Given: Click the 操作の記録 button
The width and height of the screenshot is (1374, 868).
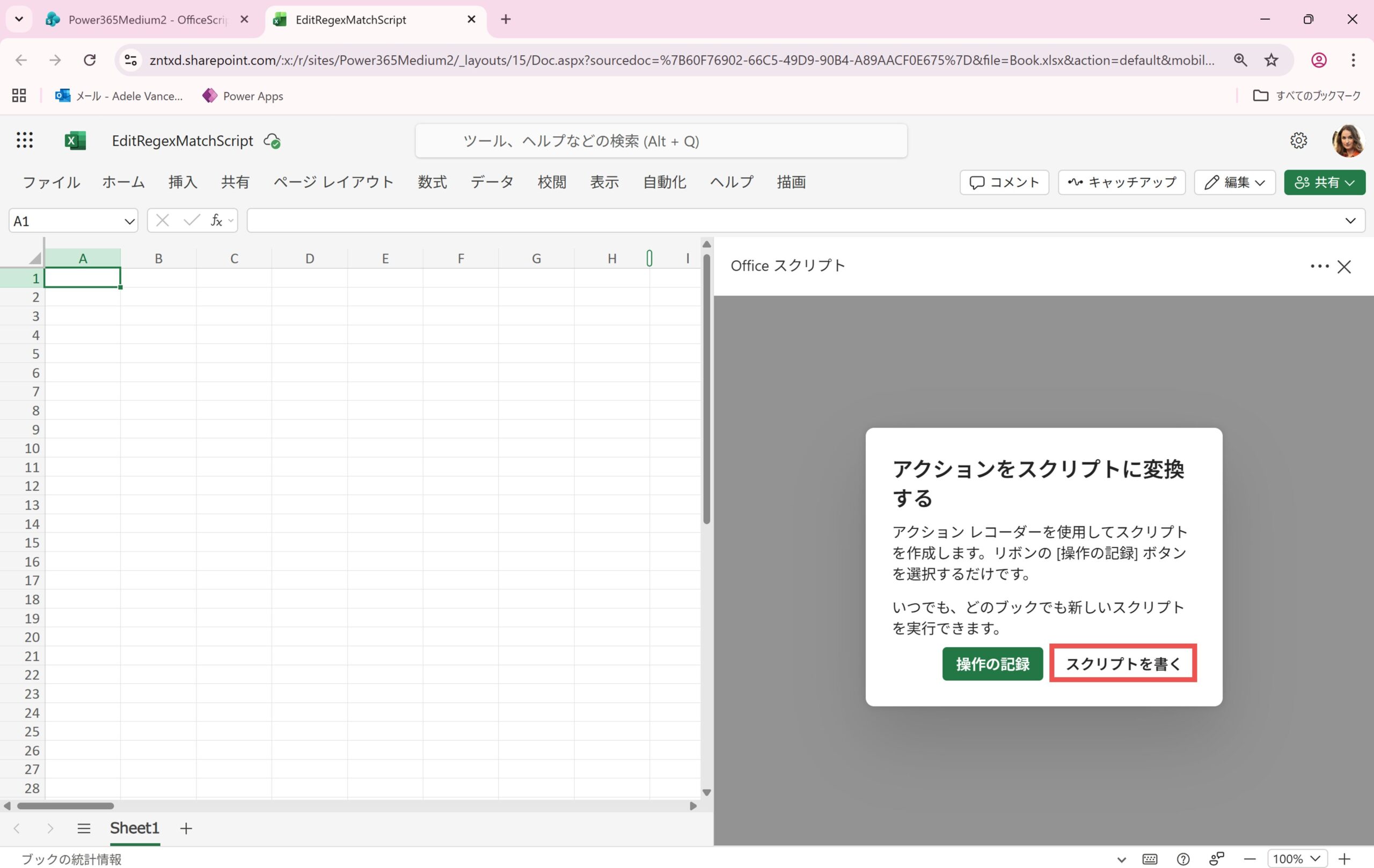Looking at the screenshot, I should click(992, 664).
